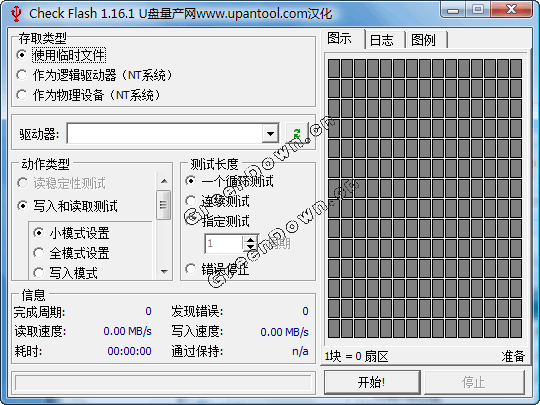
Task: Open the 驱动器 drive dropdown arrow
Action: point(270,133)
